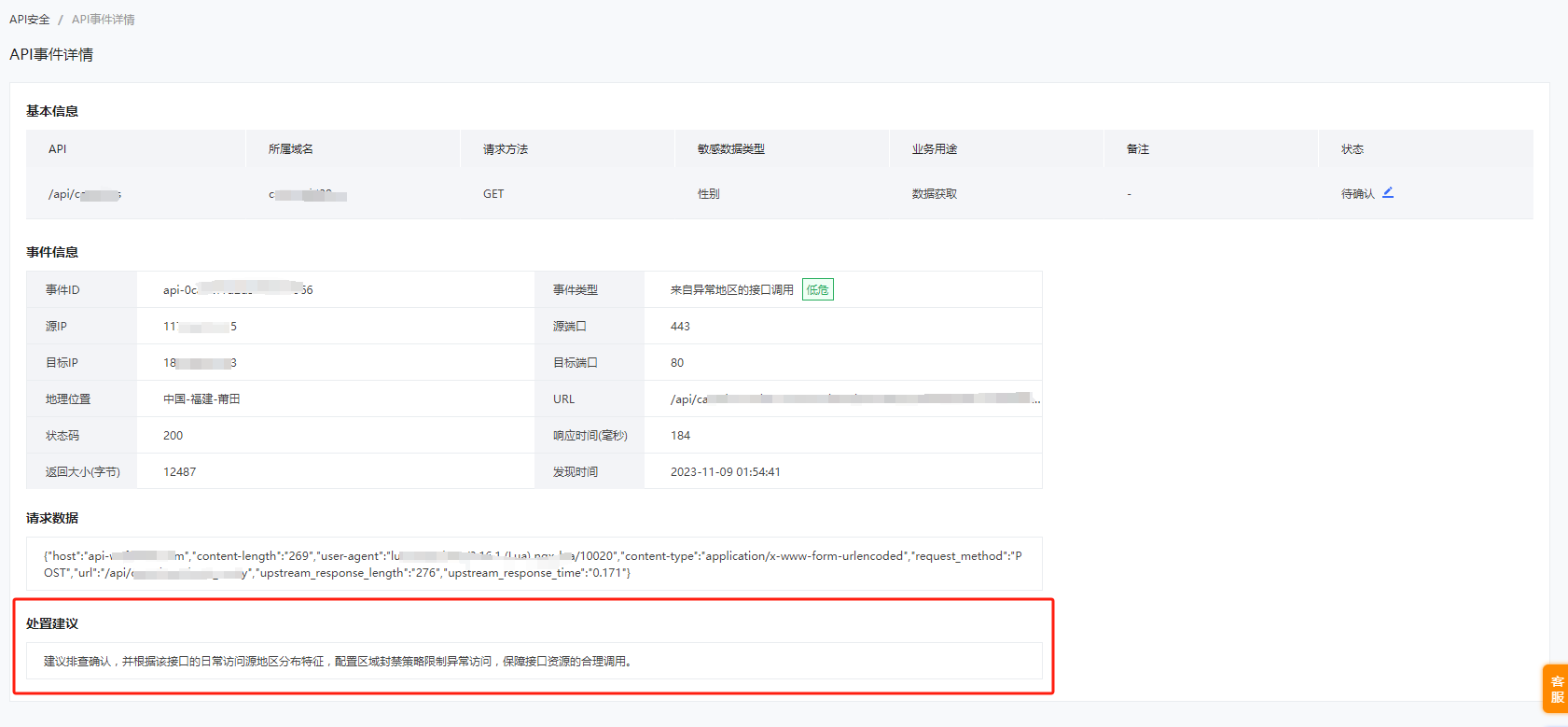Click the green 低危 severity tag

[x=817, y=289]
